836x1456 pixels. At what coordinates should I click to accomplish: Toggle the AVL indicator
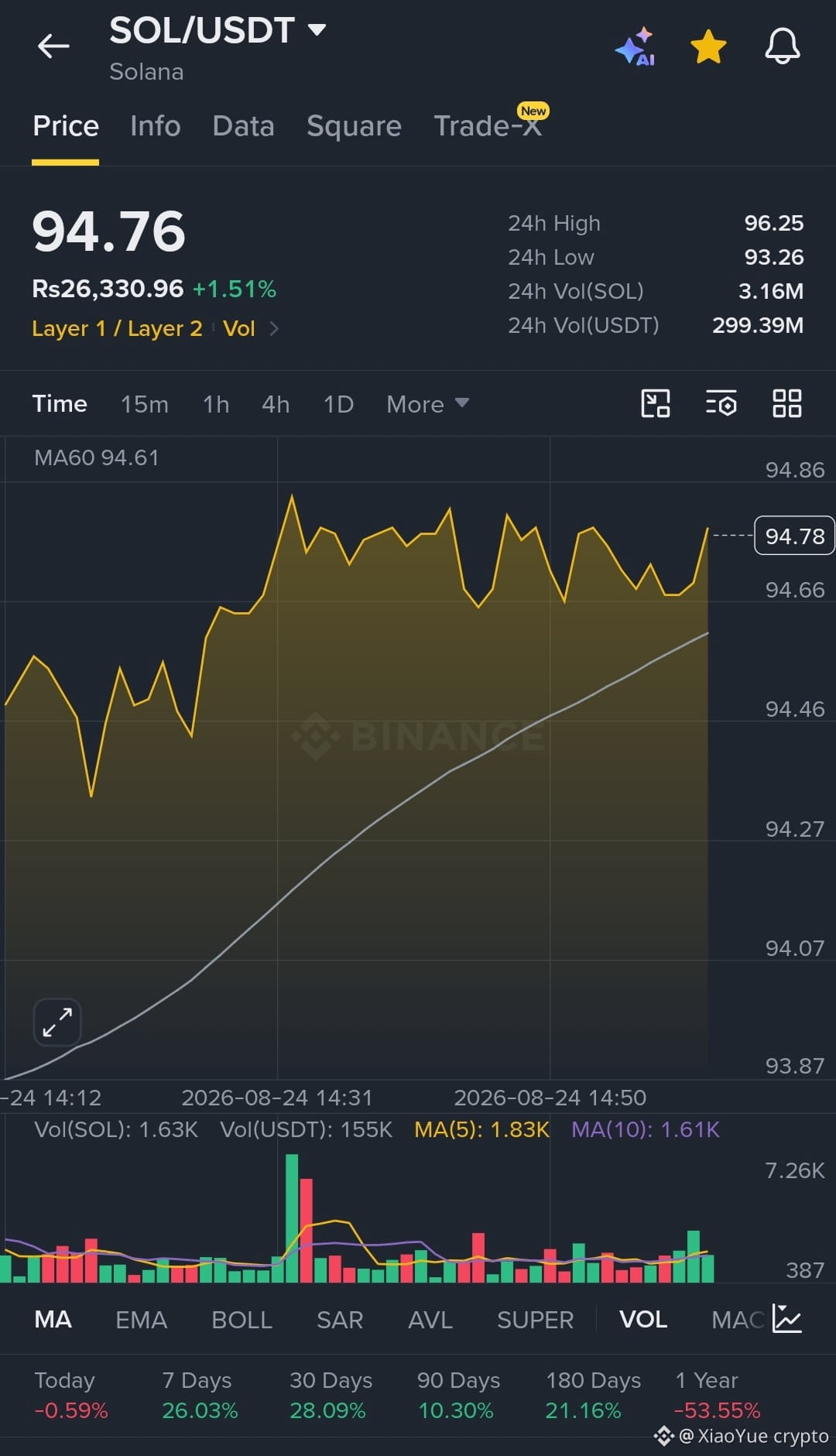click(x=430, y=1320)
